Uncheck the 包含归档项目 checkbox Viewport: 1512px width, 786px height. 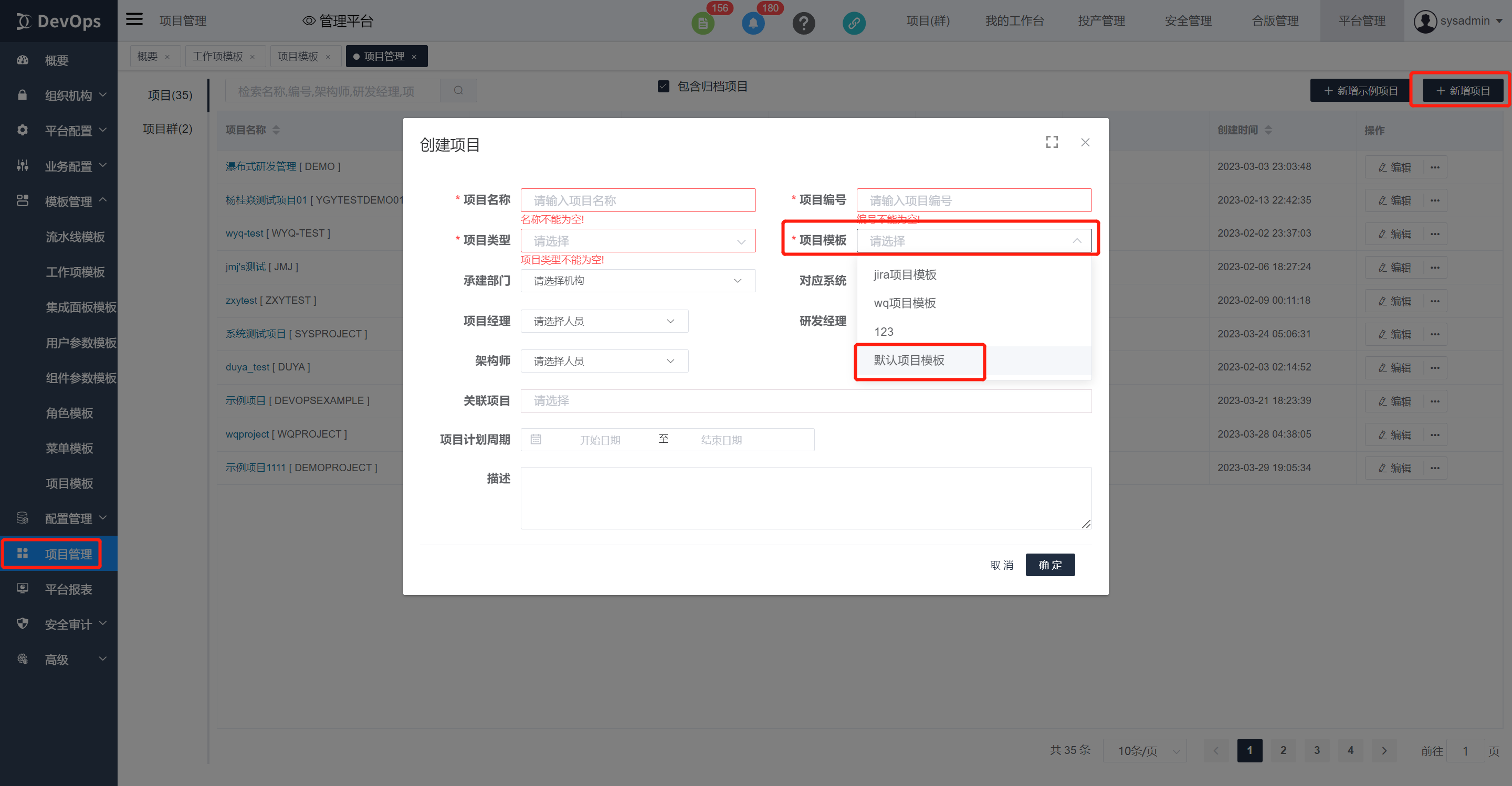pos(663,86)
